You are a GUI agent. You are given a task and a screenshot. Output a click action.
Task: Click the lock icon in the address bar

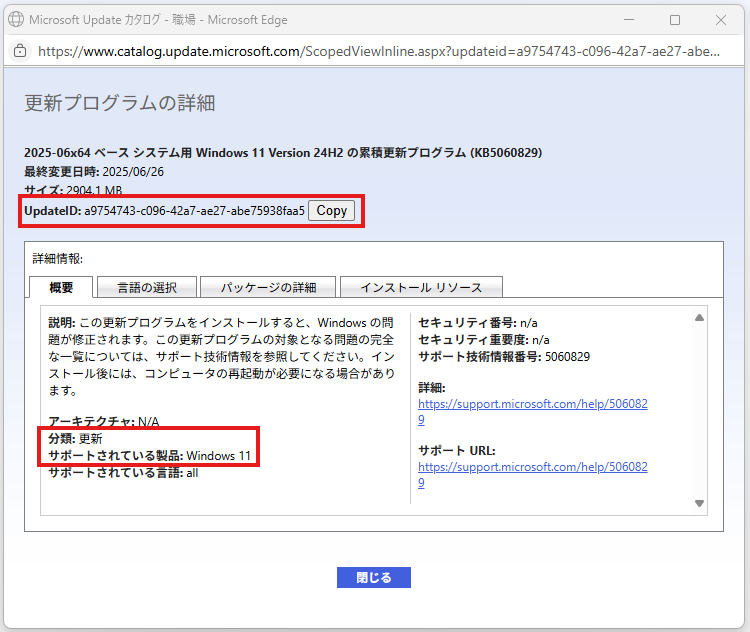coord(20,51)
